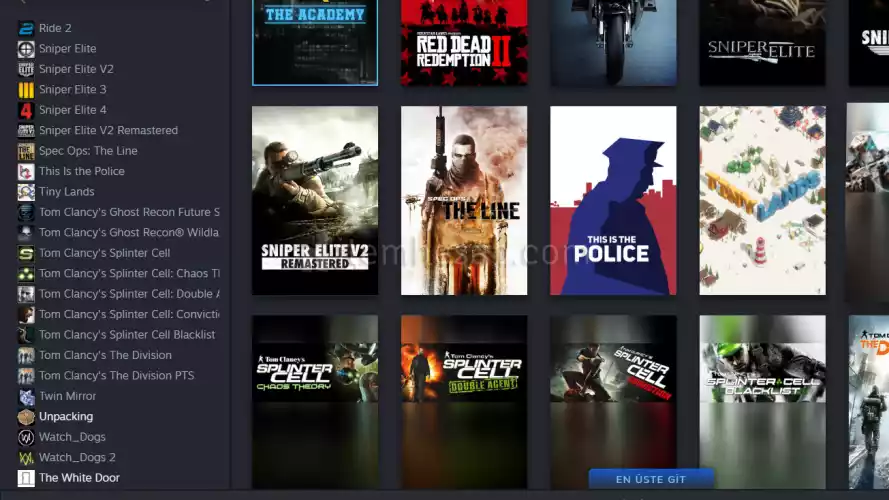Viewport: 889px width, 500px height.
Task: Click the Tiny Lands cover artwork
Action: point(762,201)
